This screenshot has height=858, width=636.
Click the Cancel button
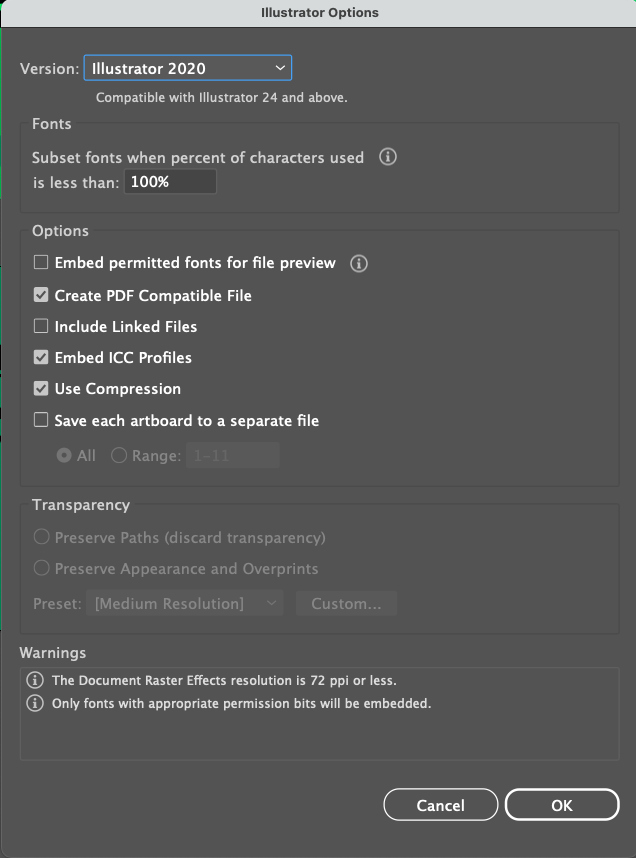click(x=440, y=804)
